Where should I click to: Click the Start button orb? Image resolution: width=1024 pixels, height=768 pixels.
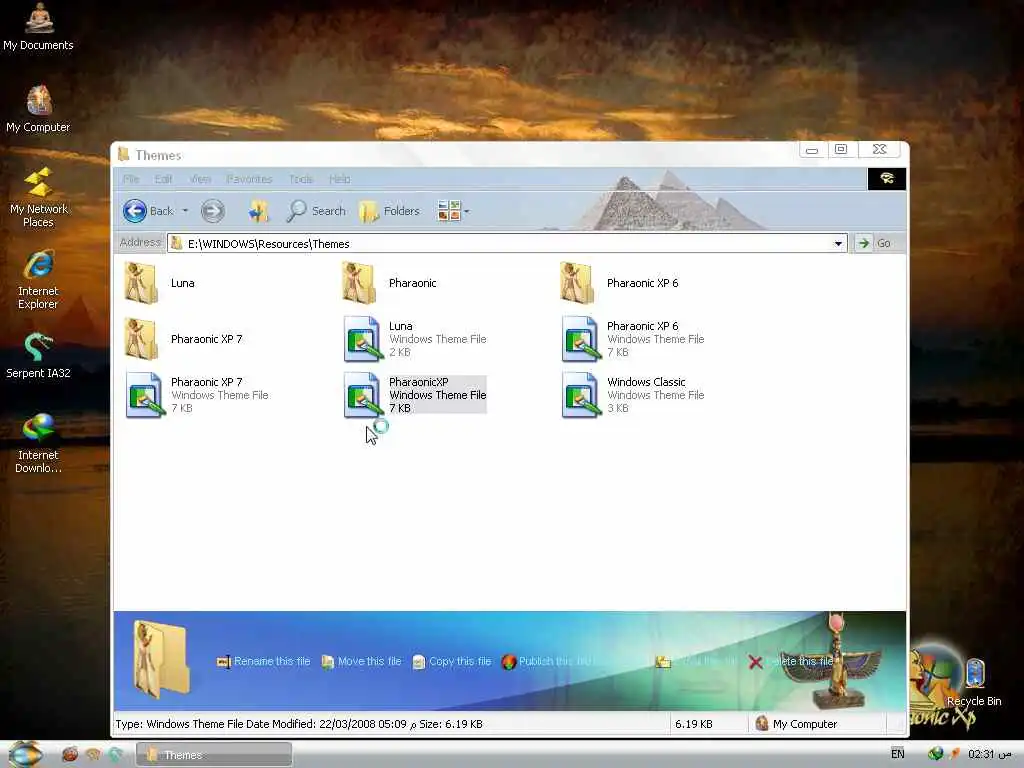pos(24,754)
